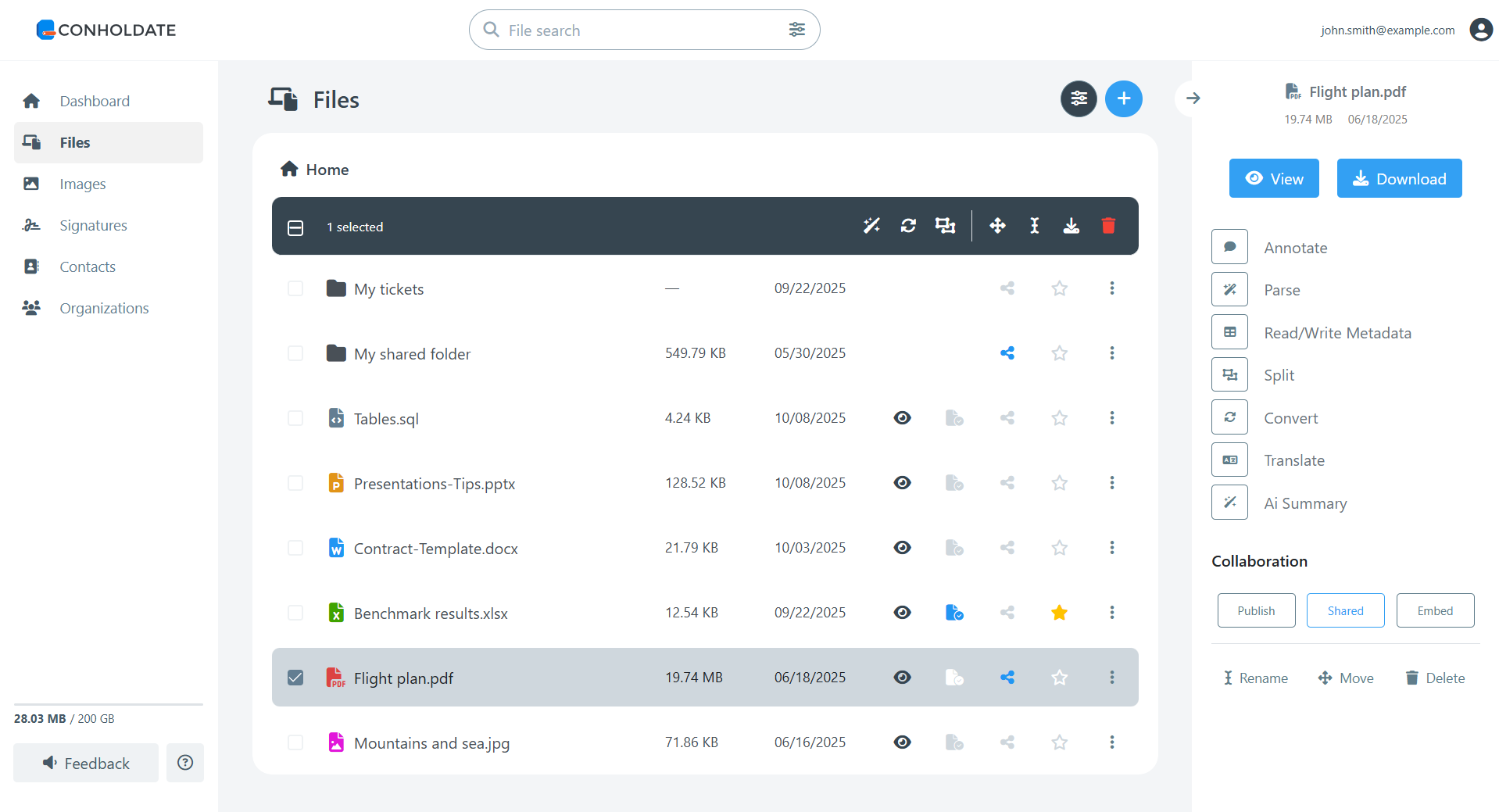Click the split icon in selection toolbar
The width and height of the screenshot is (1499, 812).
click(x=945, y=227)
